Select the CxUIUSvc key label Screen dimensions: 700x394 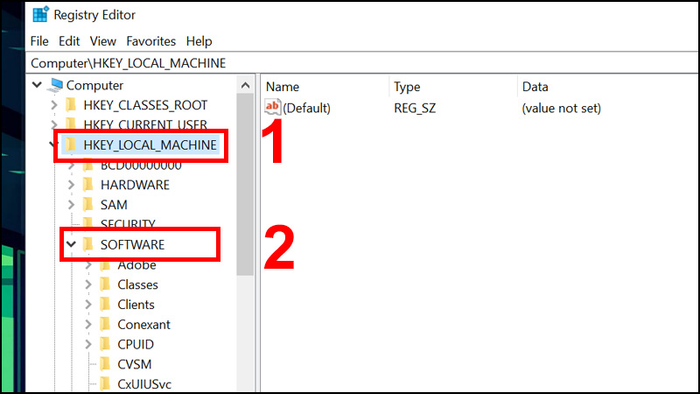tap(144, 384)
